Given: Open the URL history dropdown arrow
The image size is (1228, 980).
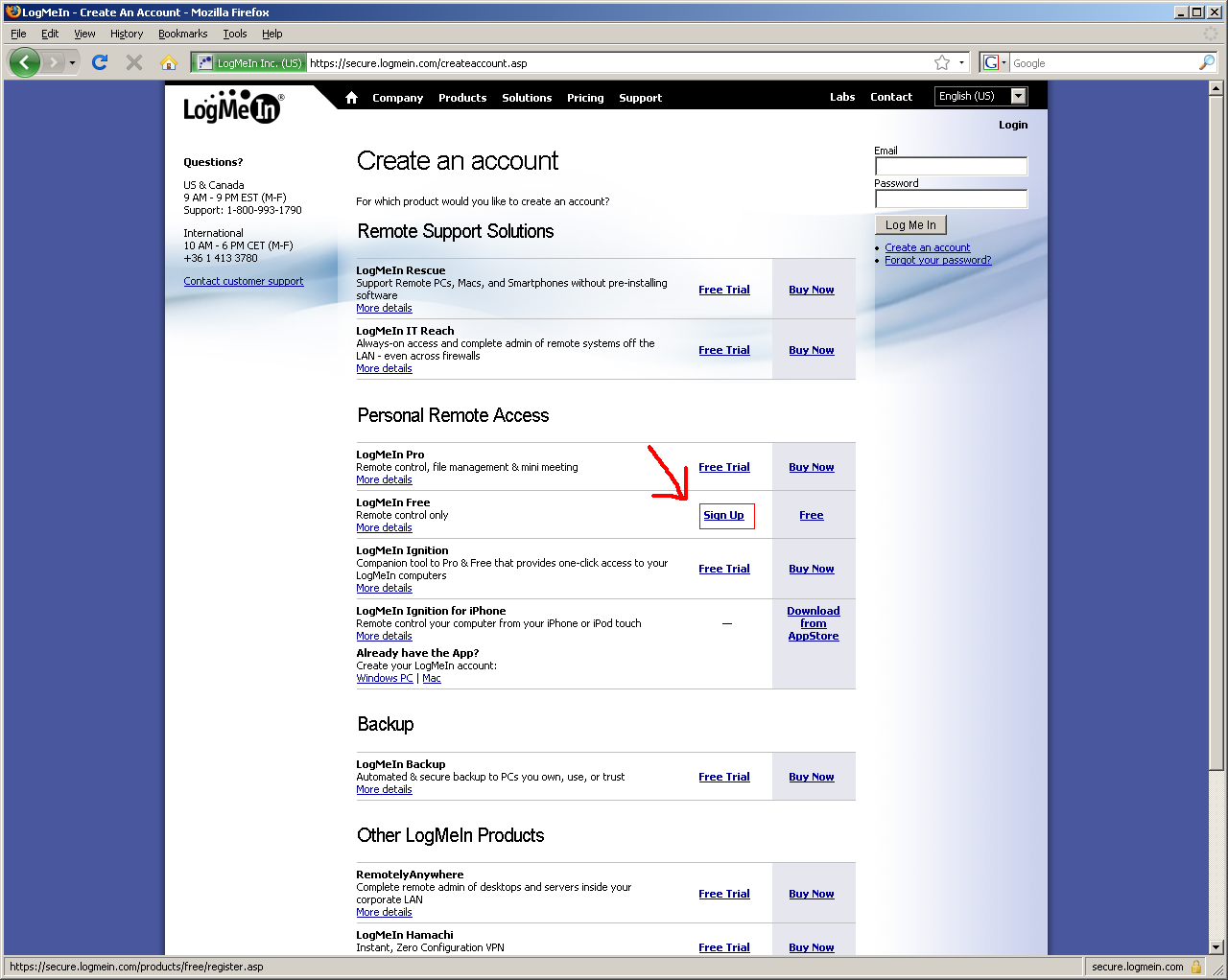Looking at the screenshot, I should [x=961, y=63].
